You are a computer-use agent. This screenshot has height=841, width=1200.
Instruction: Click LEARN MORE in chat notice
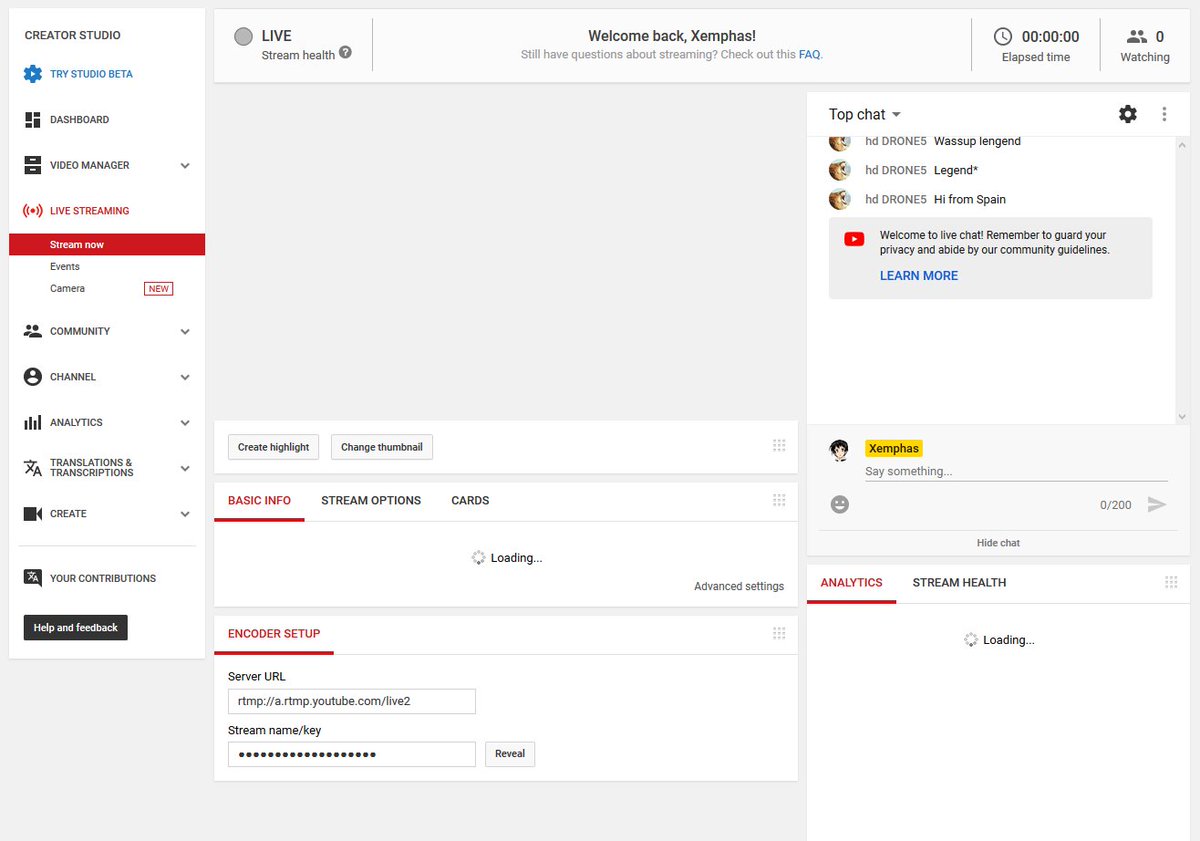point(919,276)
